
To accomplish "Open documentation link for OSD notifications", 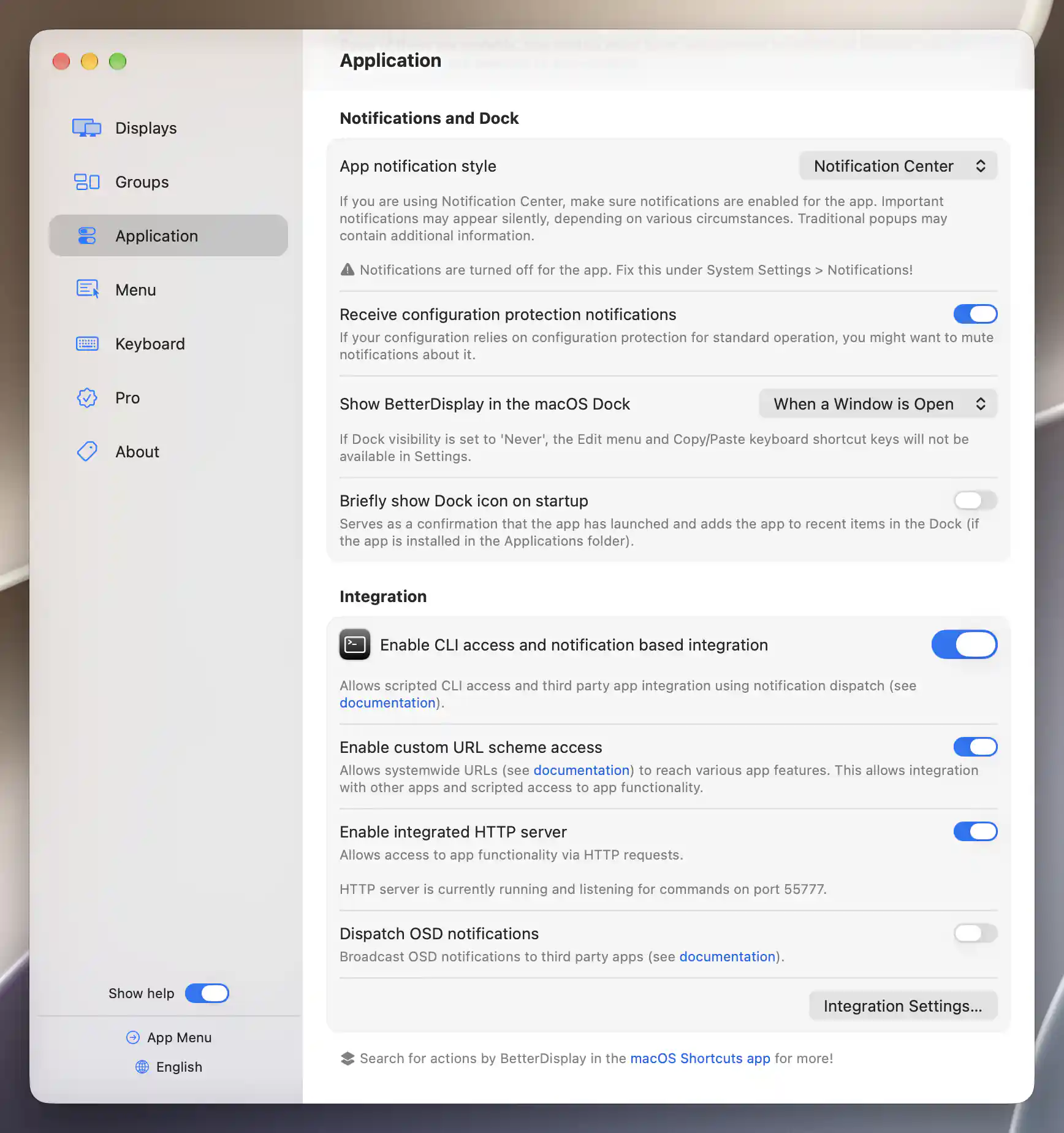I will click(x=728, y=956).
